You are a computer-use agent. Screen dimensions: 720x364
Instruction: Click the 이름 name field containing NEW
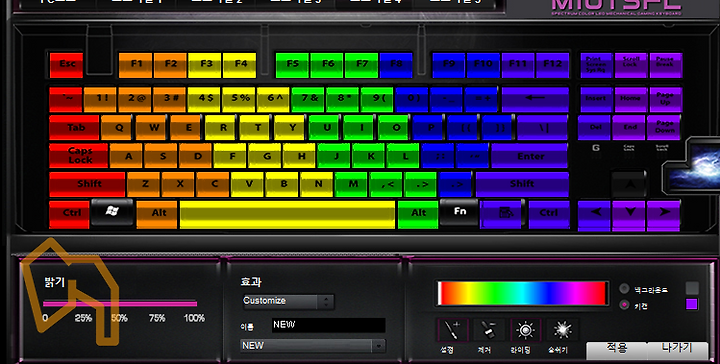[328, 325]
